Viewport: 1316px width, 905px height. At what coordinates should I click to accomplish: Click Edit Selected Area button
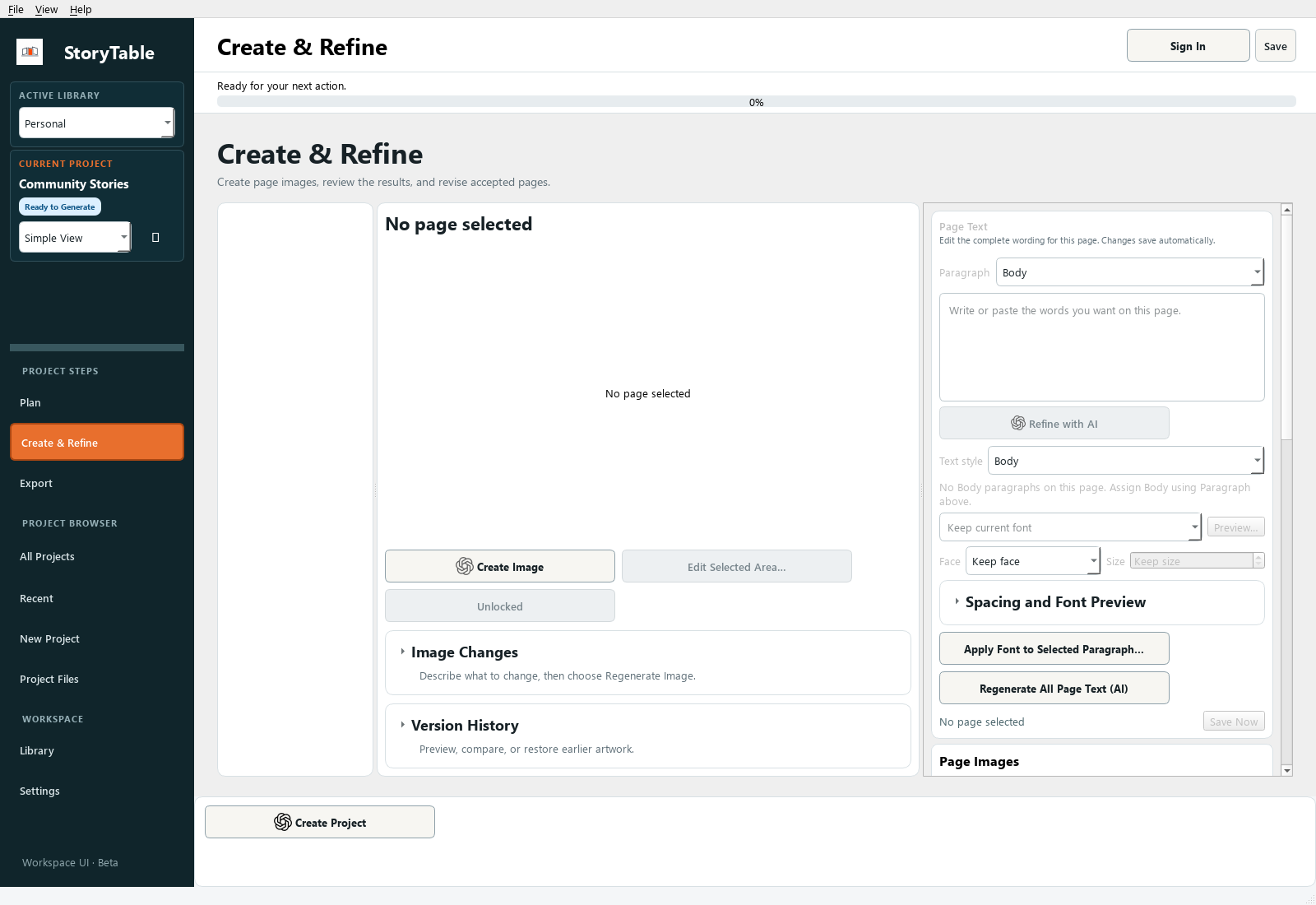click(737, 566)
